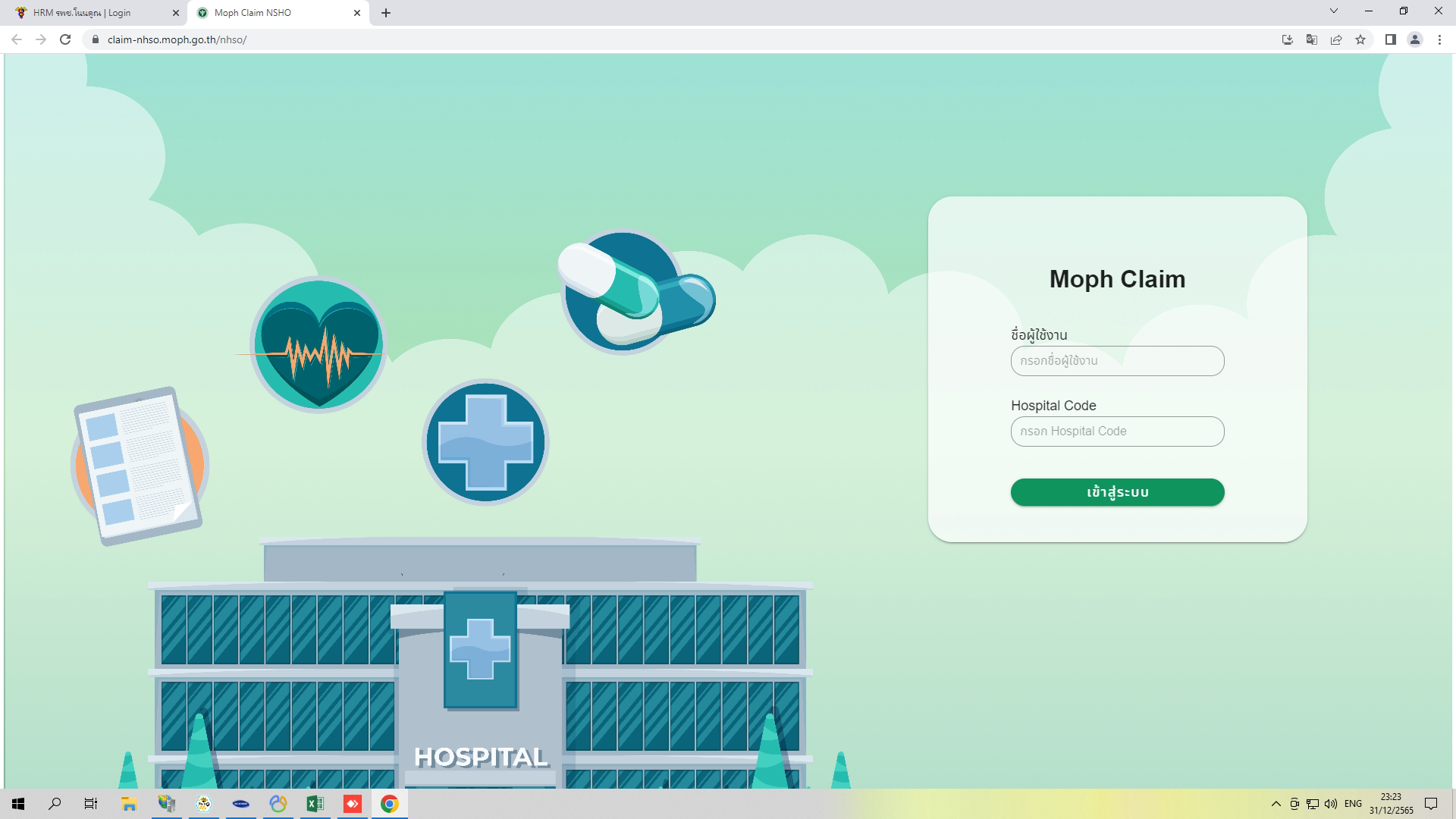
Task: Launch Google Chrome from the taskbar
Action: [x=390, y=804]
